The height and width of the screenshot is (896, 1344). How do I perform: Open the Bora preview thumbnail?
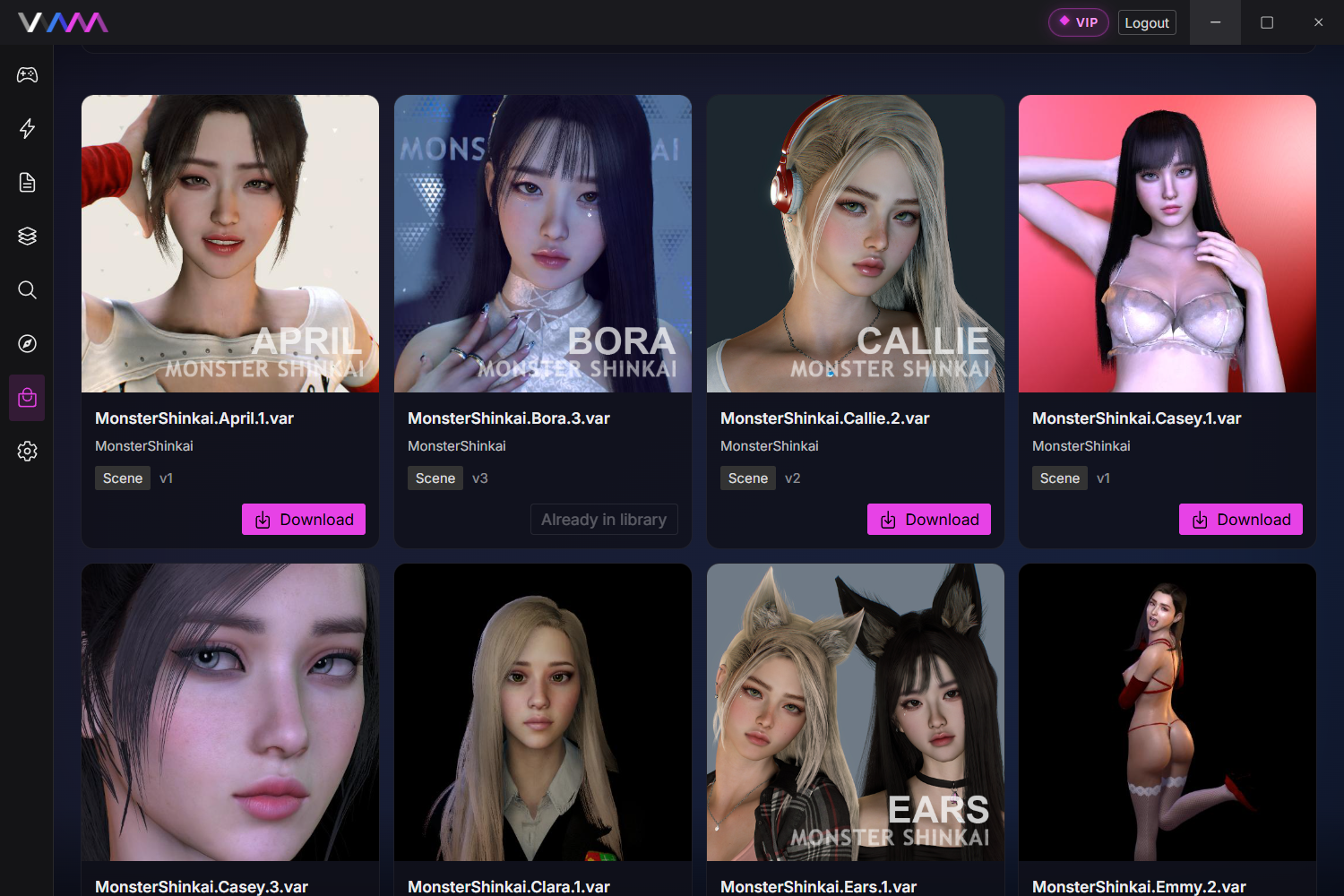tap(543, 244)
